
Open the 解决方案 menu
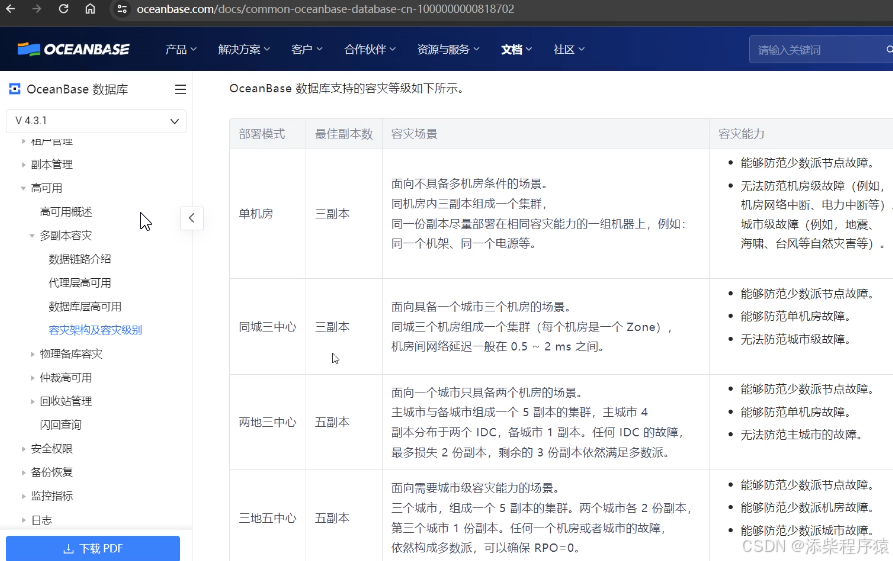pos(244,50)
